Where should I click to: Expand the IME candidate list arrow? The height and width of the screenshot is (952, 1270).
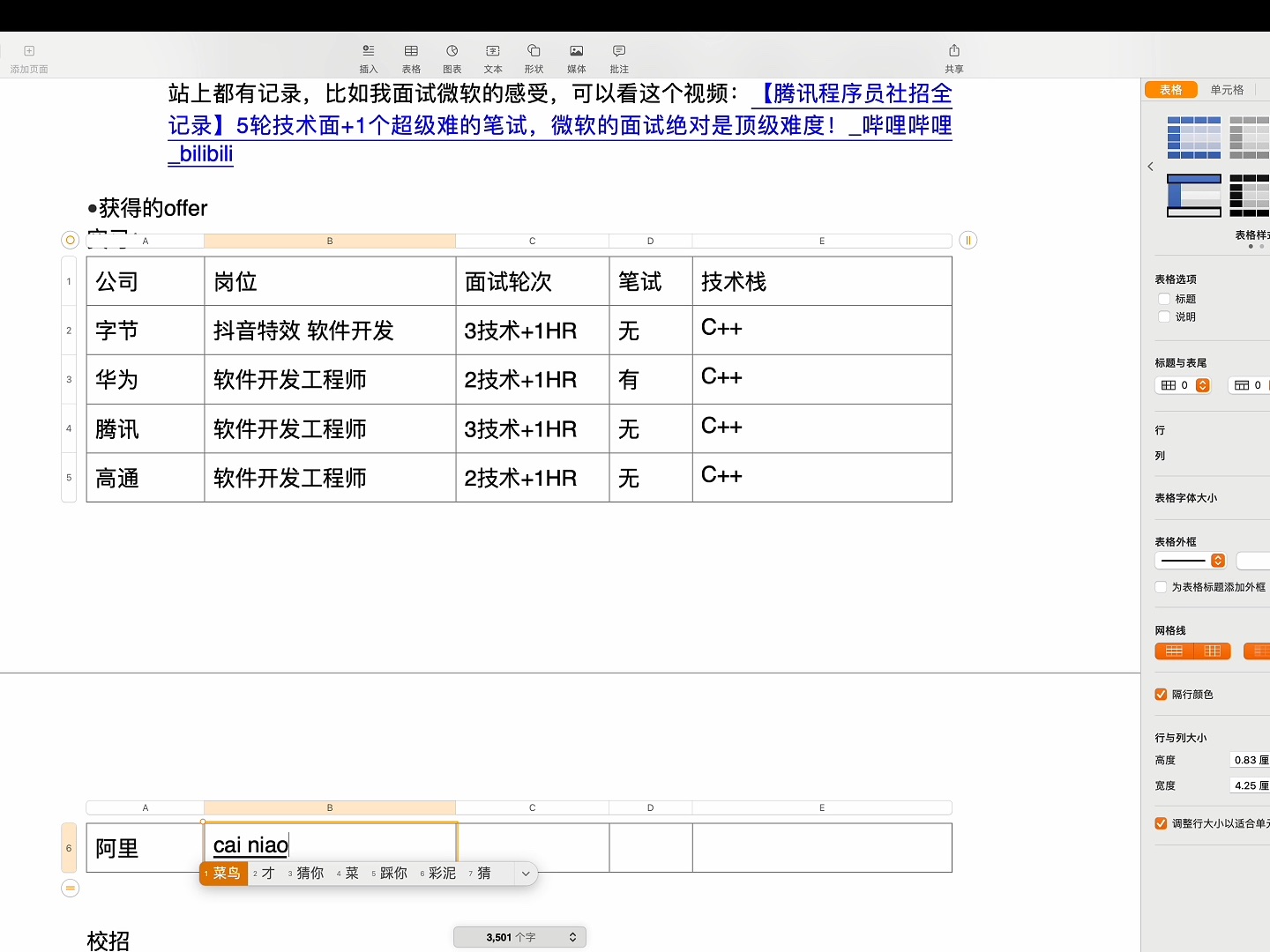(526, 874)
